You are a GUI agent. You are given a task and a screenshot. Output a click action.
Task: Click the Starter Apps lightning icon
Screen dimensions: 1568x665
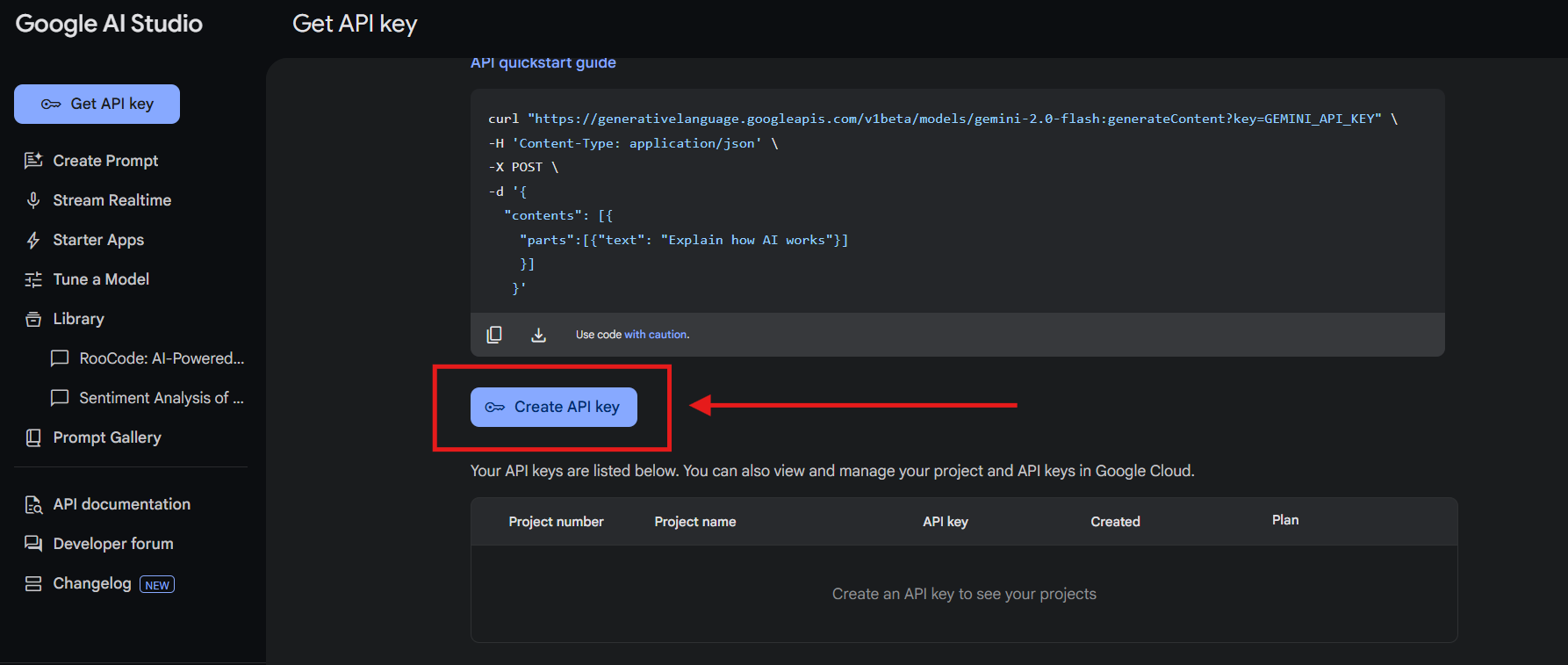tap(33, 240)
